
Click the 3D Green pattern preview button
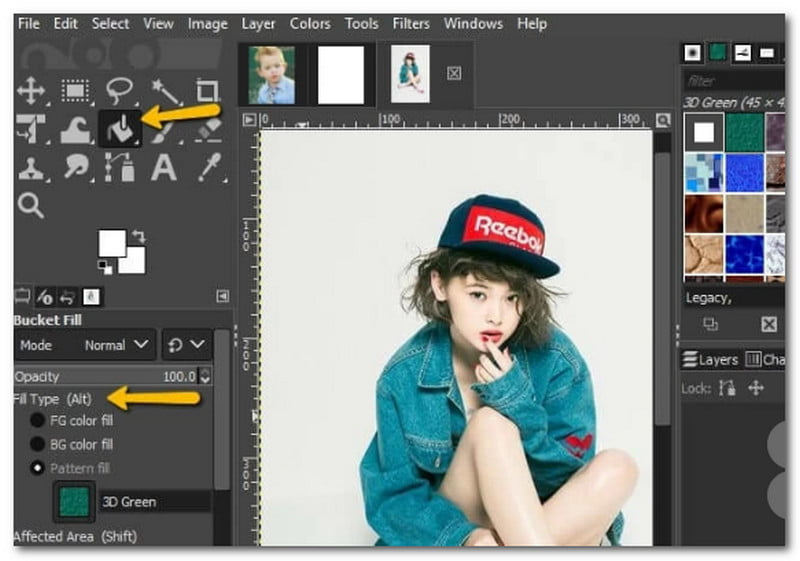pyautogui.click(x=74, y=502)
